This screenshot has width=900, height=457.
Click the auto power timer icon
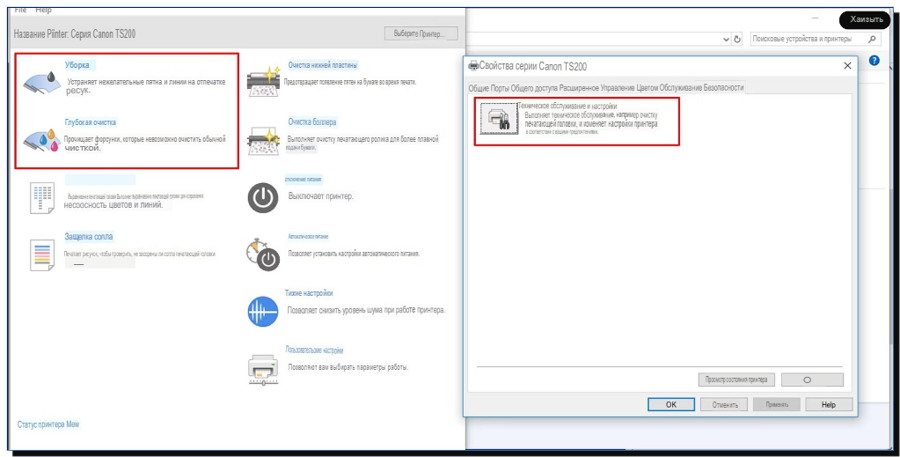pyautogui.click(x=262, y=253)
